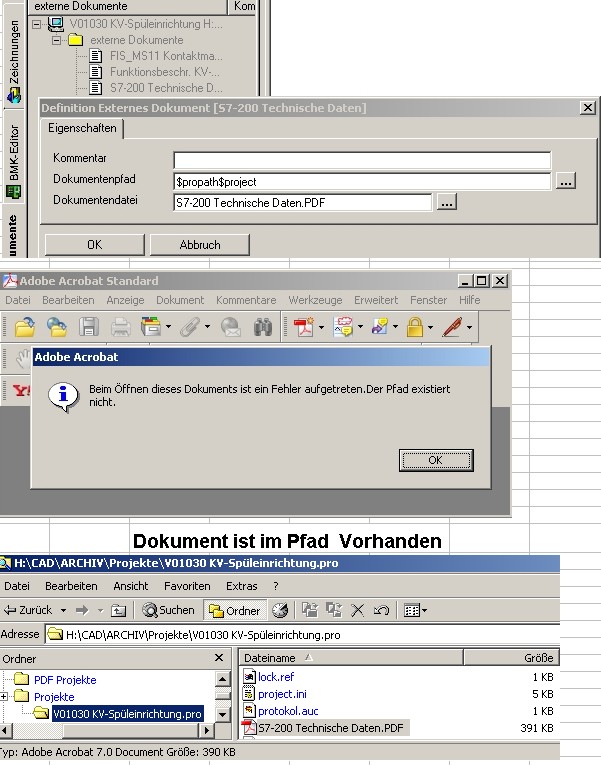Screen dimensions: 601x765
Task: Click the Explorer Delete X icon
Action: 358,610
